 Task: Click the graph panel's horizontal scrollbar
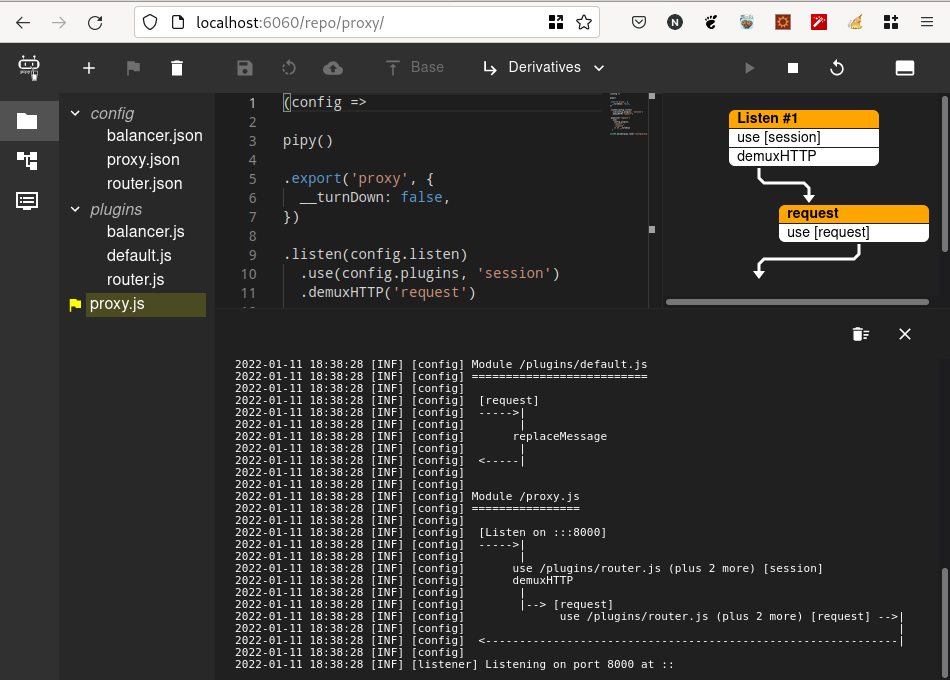[795, 301]
